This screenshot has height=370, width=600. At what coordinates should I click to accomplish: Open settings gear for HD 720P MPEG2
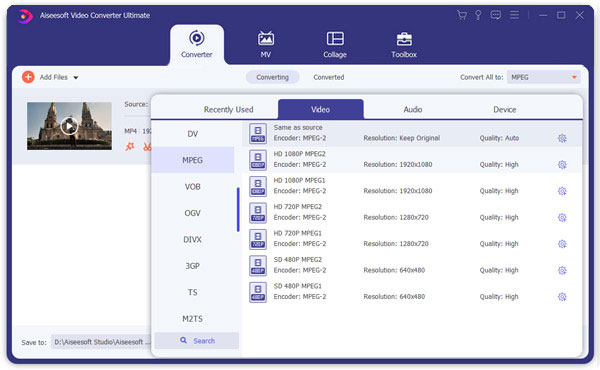(562, 217)
